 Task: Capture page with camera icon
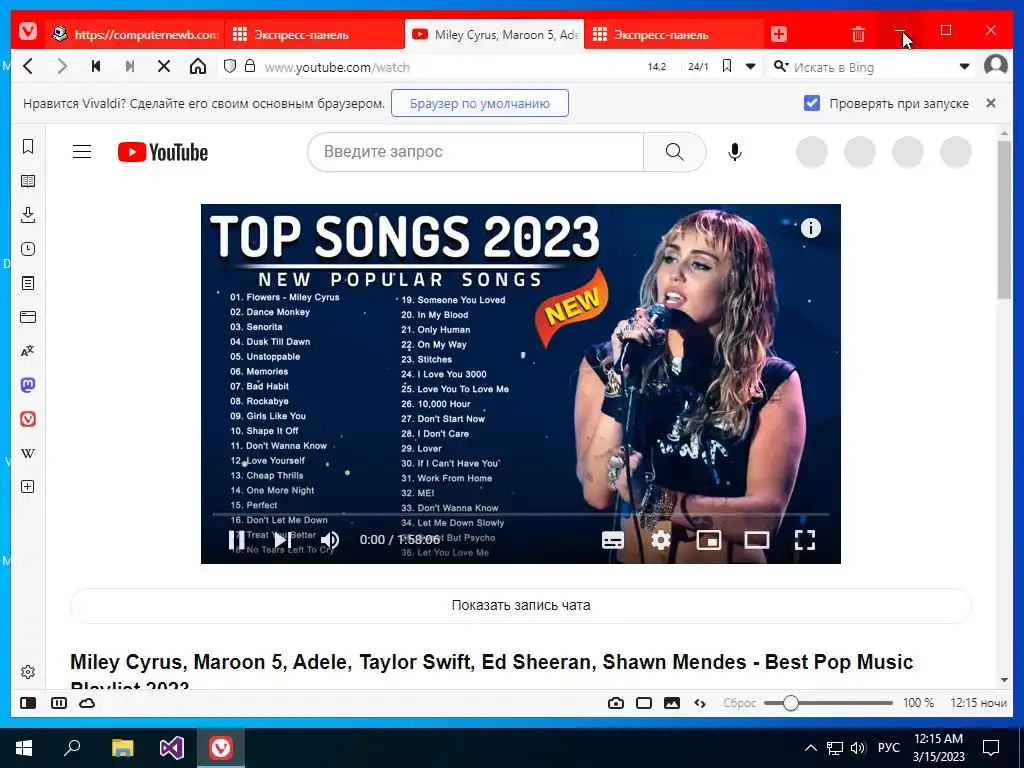point(616,703)
